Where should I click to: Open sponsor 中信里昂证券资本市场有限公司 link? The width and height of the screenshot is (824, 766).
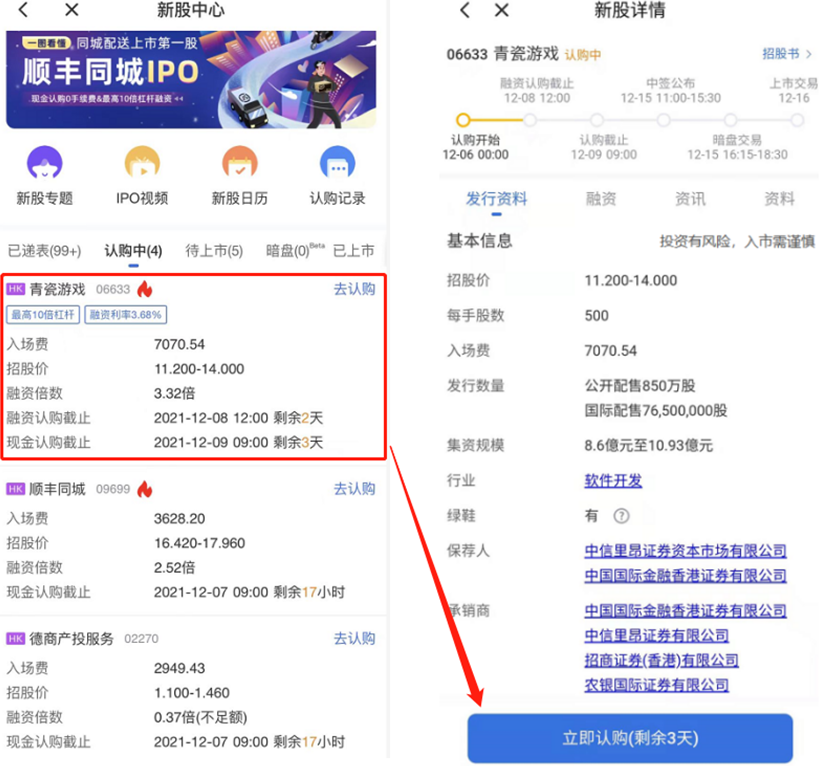(685, 551)
